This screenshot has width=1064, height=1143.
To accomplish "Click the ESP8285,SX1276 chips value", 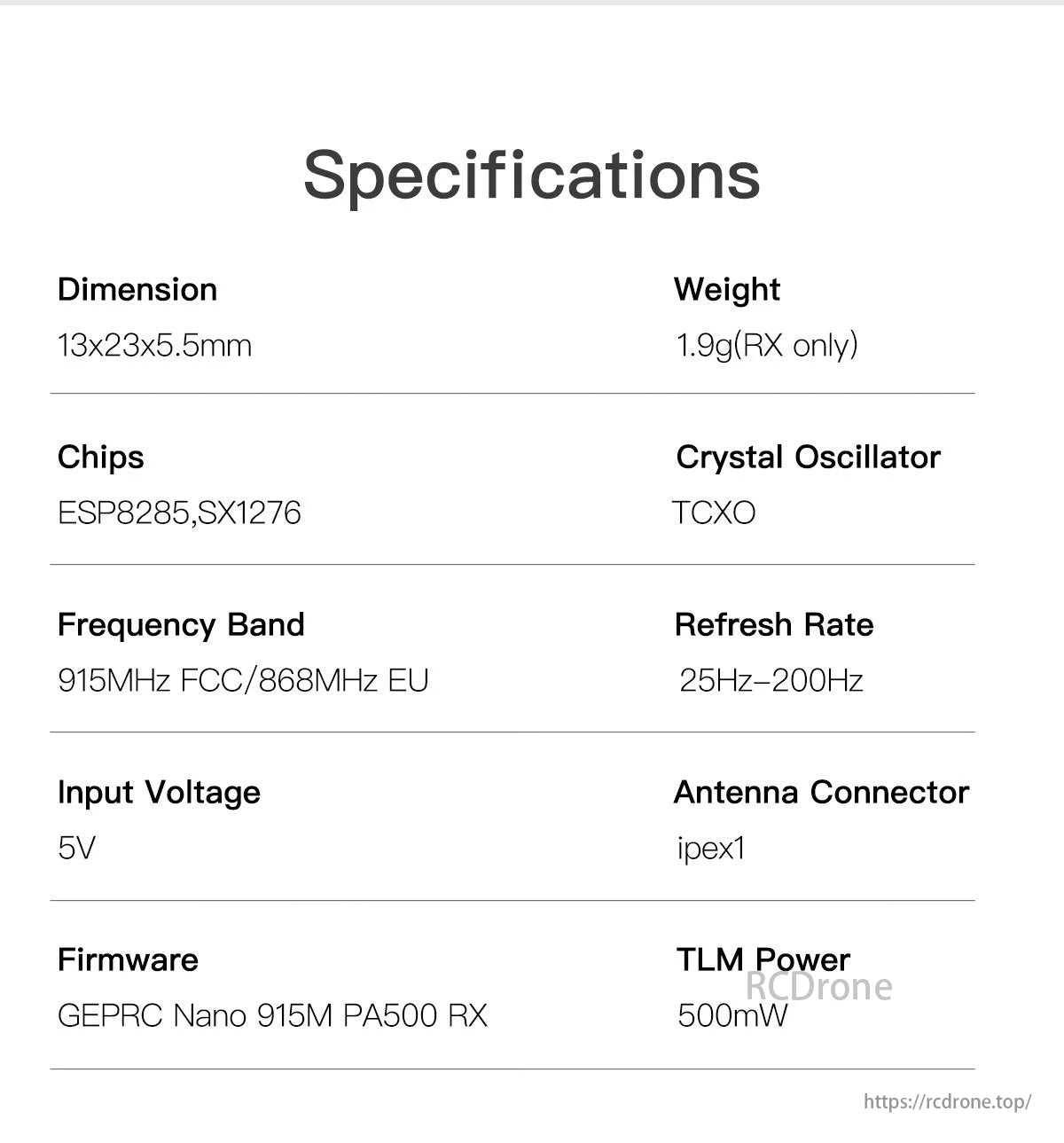I will [x=179, y=513].
